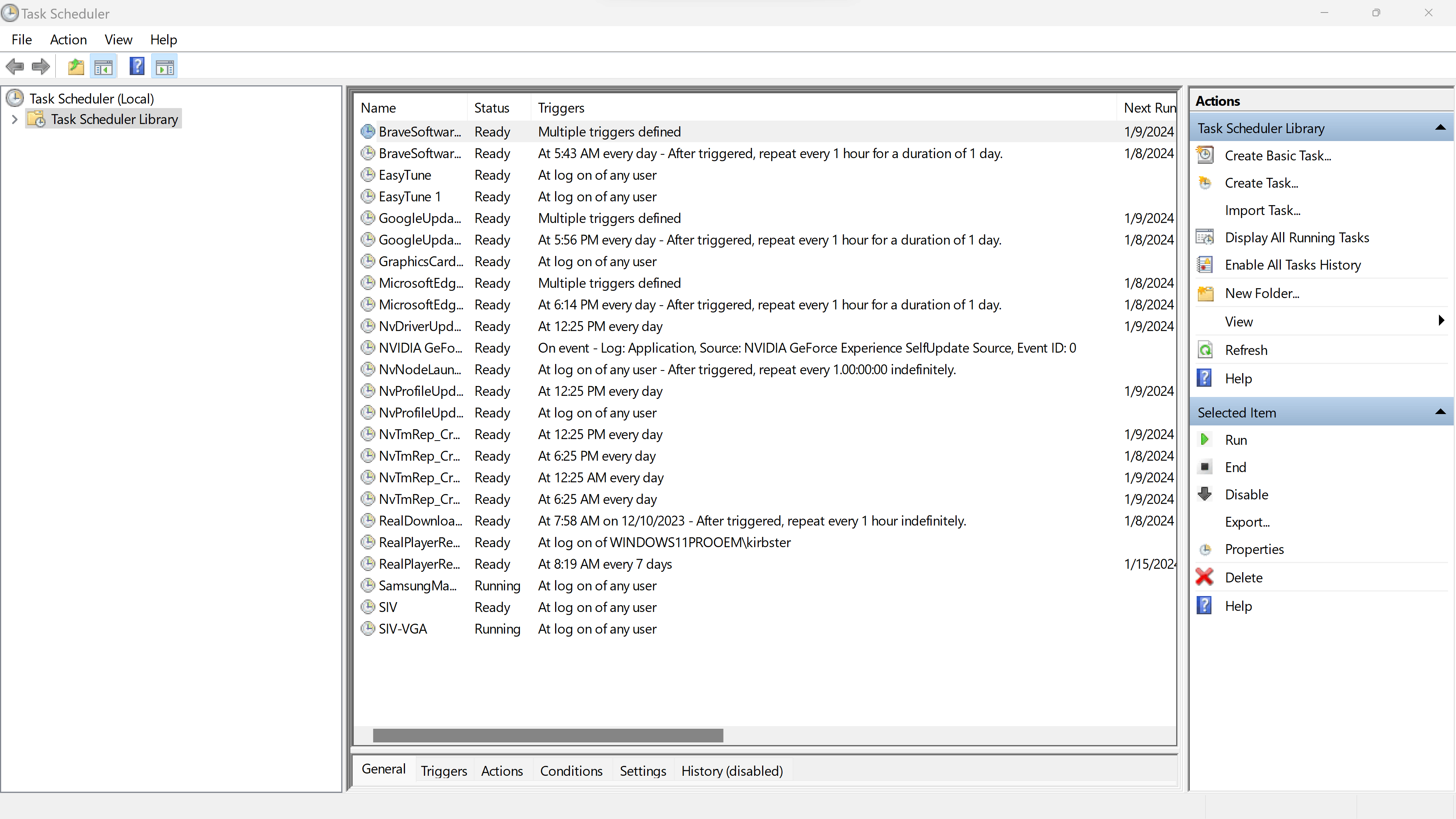
Task: Click the red Delete X icon
Action: tap(1205, 577)
